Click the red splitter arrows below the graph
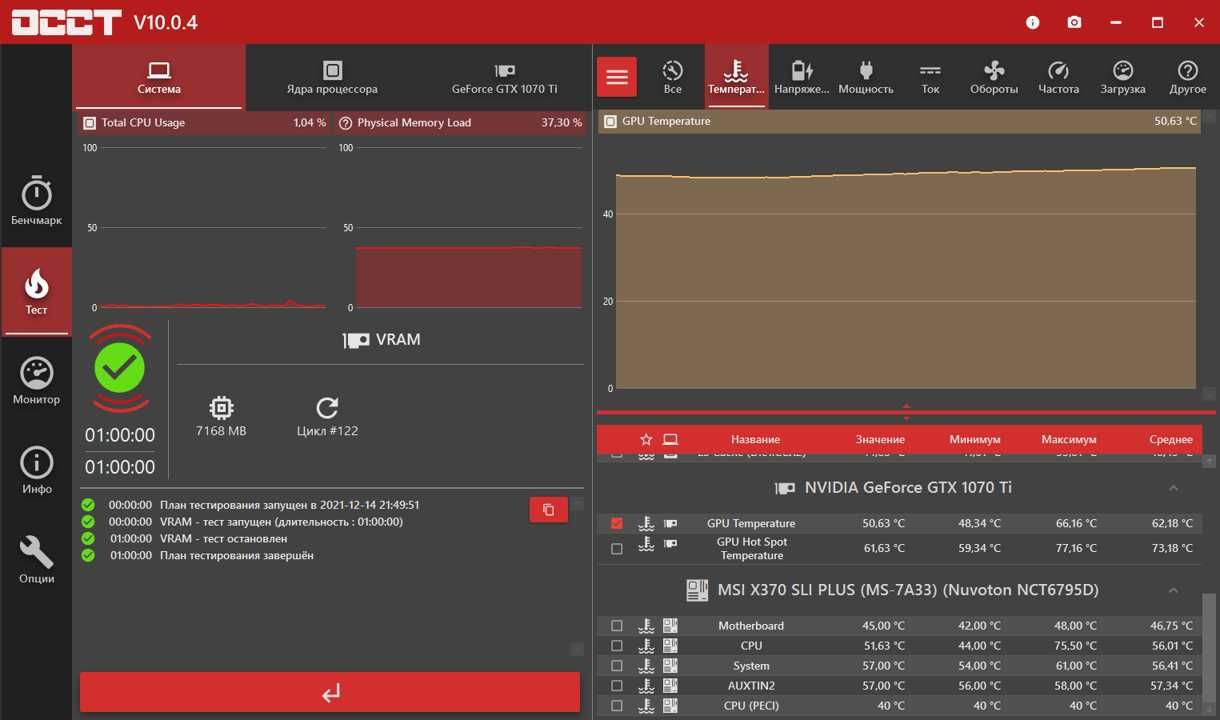Viewport: 1220px width, 720px height. tap(906, 412)
